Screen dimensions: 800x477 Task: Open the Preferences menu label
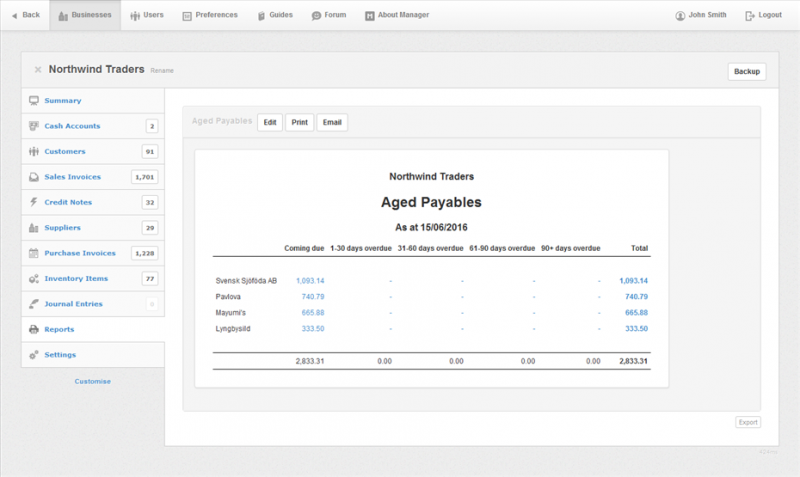216,15
